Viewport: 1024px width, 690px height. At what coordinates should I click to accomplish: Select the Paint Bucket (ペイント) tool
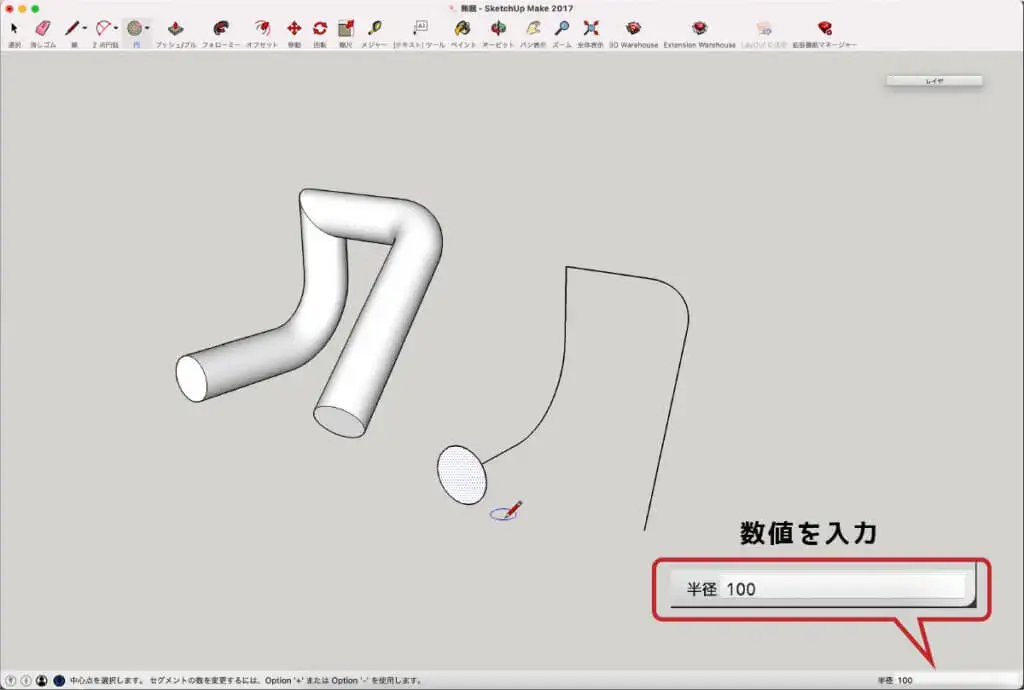tap(462, 29)
